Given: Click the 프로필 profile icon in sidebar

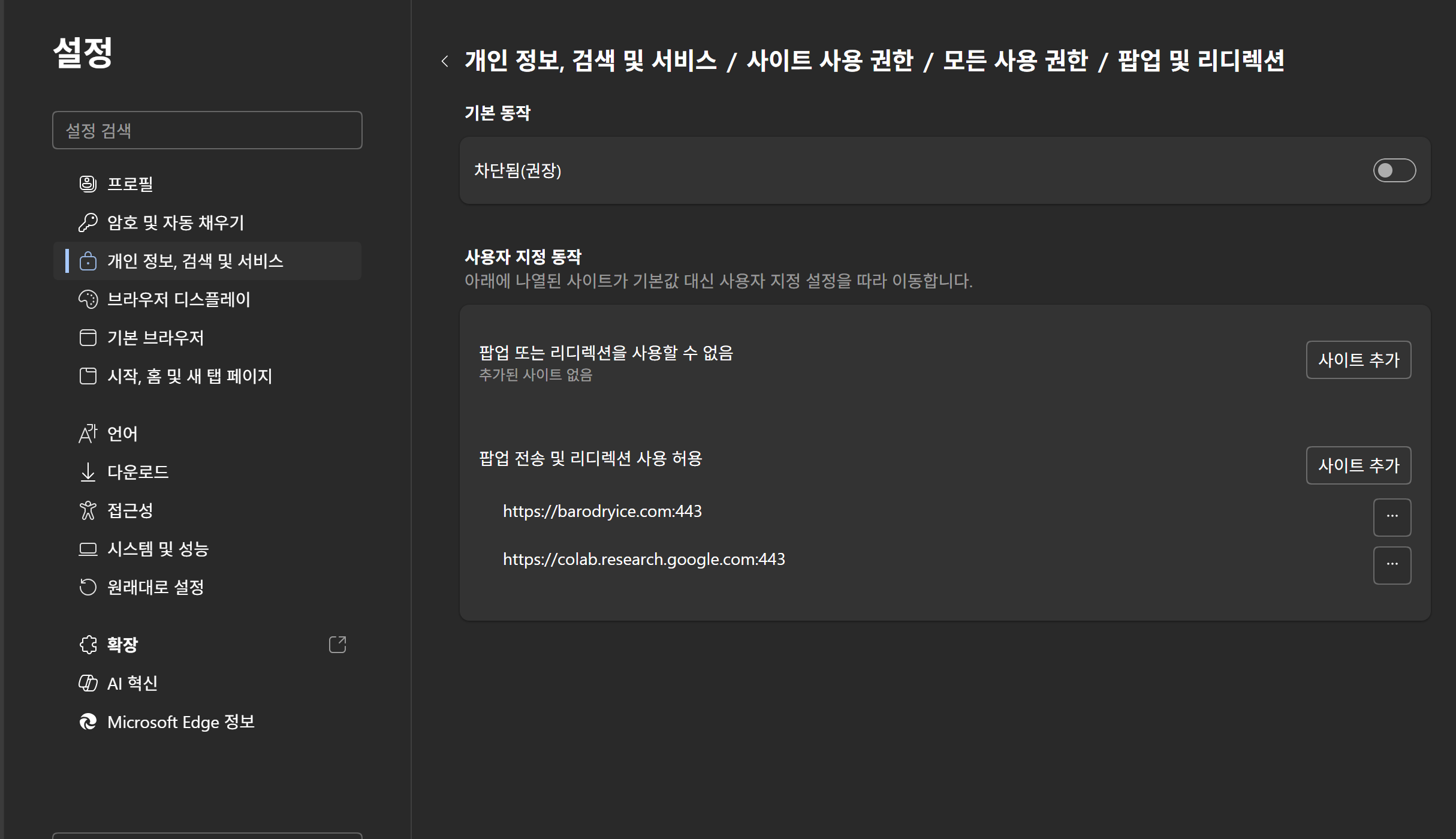Looking at the screenshot, I should coord(88,184).
